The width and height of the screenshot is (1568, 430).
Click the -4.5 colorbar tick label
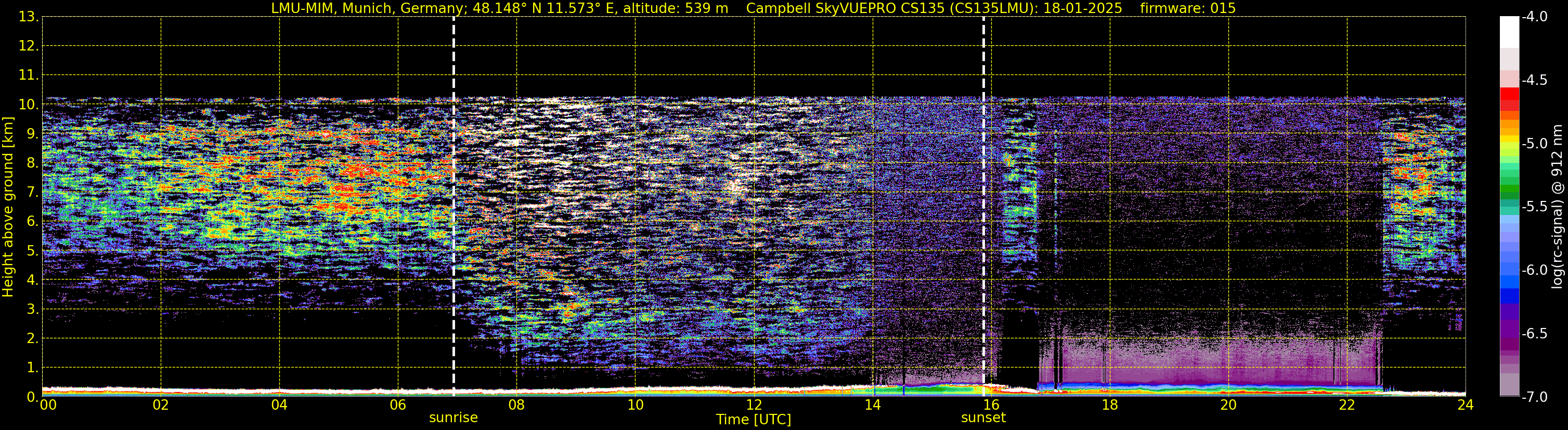coord(1535,80)
